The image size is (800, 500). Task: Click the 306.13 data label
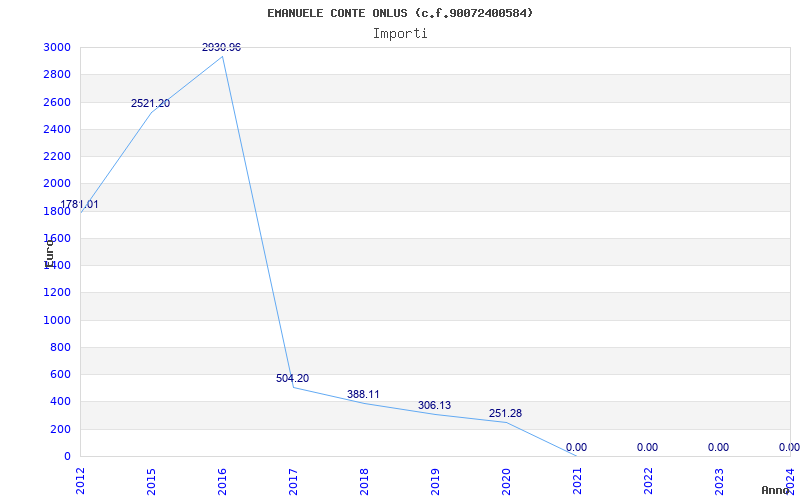point(434,406)
